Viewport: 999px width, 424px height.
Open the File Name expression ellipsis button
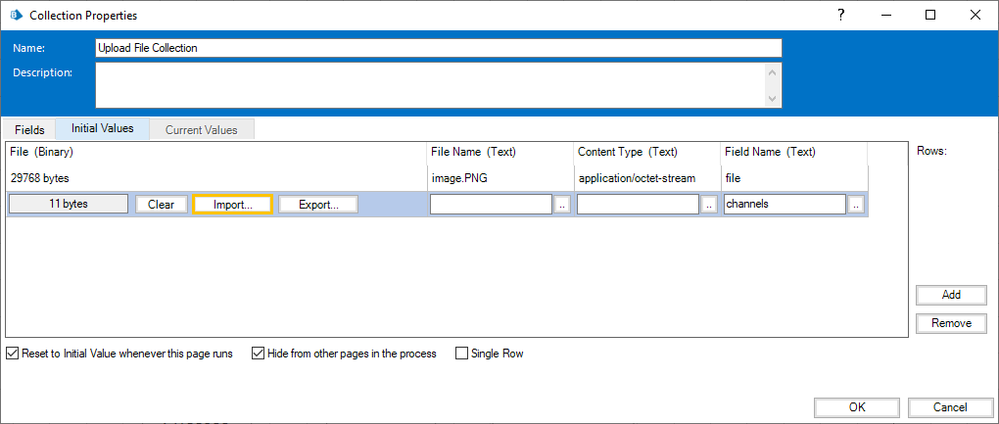pyautogui.click(x=561, y=204)
